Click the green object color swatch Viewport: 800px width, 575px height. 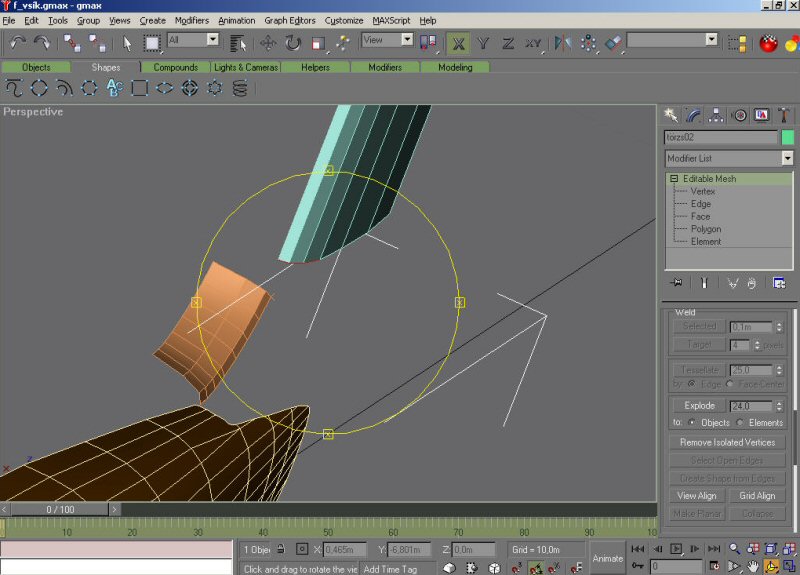tap(788, 137)
